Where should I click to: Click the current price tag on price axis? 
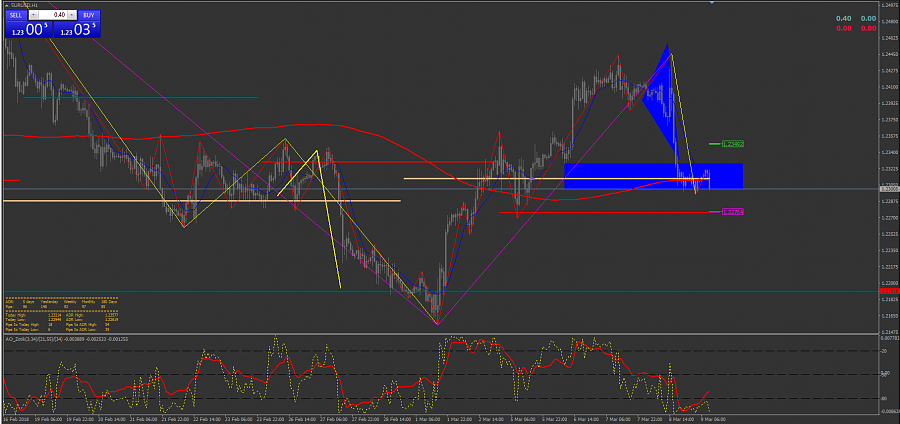(x=887, y=188)
